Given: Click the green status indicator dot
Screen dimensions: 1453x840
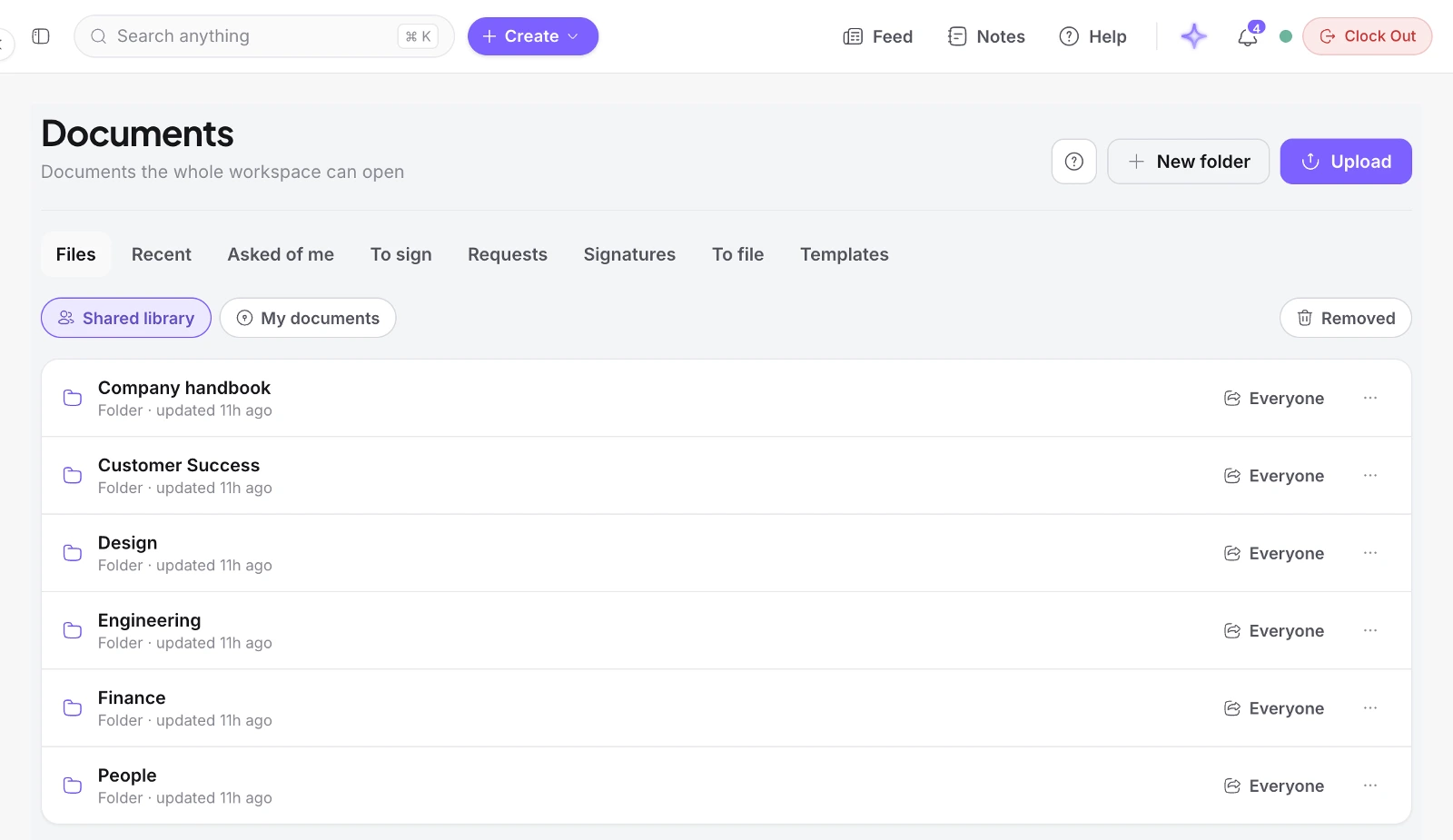Looking at the screenshot, I should (1286, 36).
